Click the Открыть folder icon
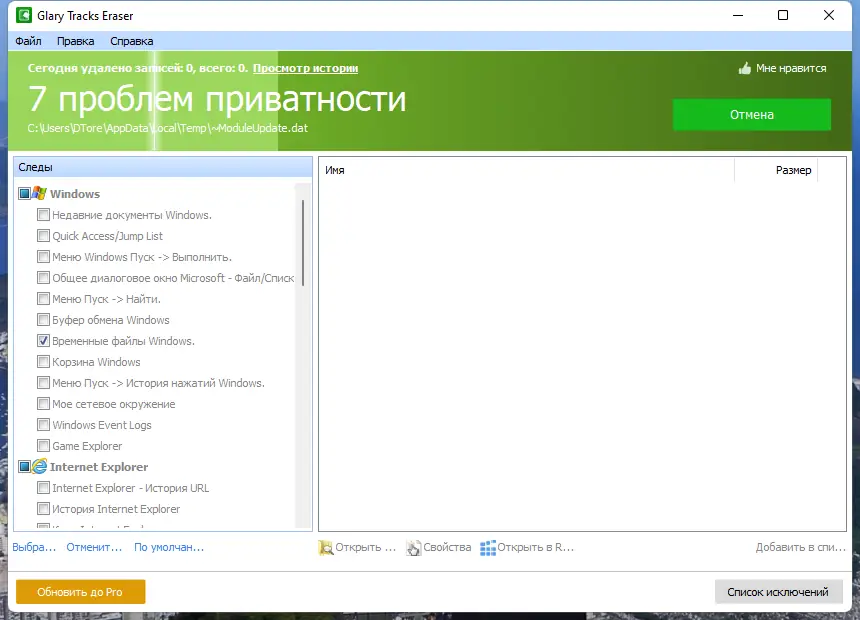Screen dimensions: 860x620 [x=326, y=548]
